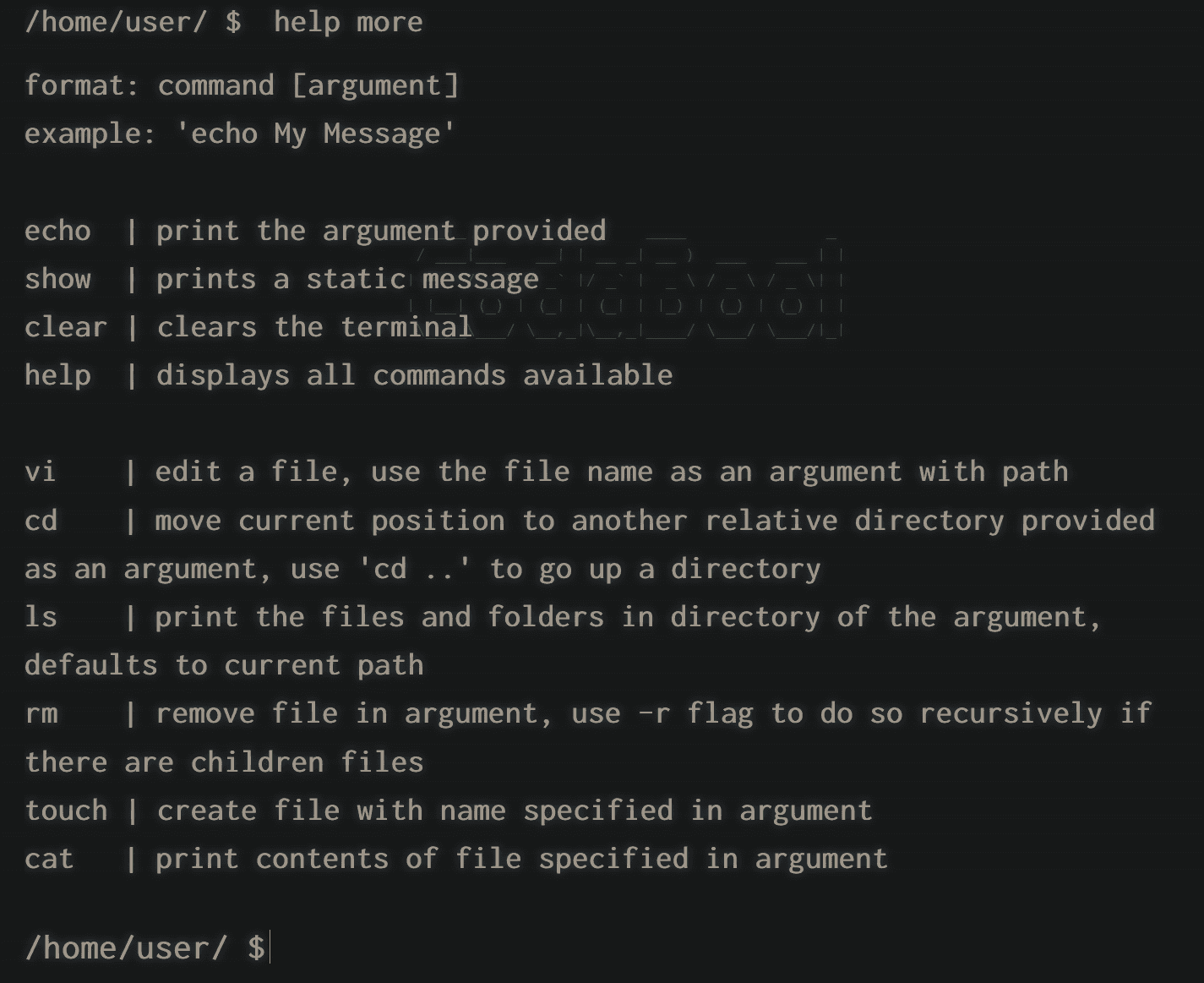This screenshot has height=983, width=1204.
Task: Click the 'cd' command name in the list
Action: (x=41, y=521)
